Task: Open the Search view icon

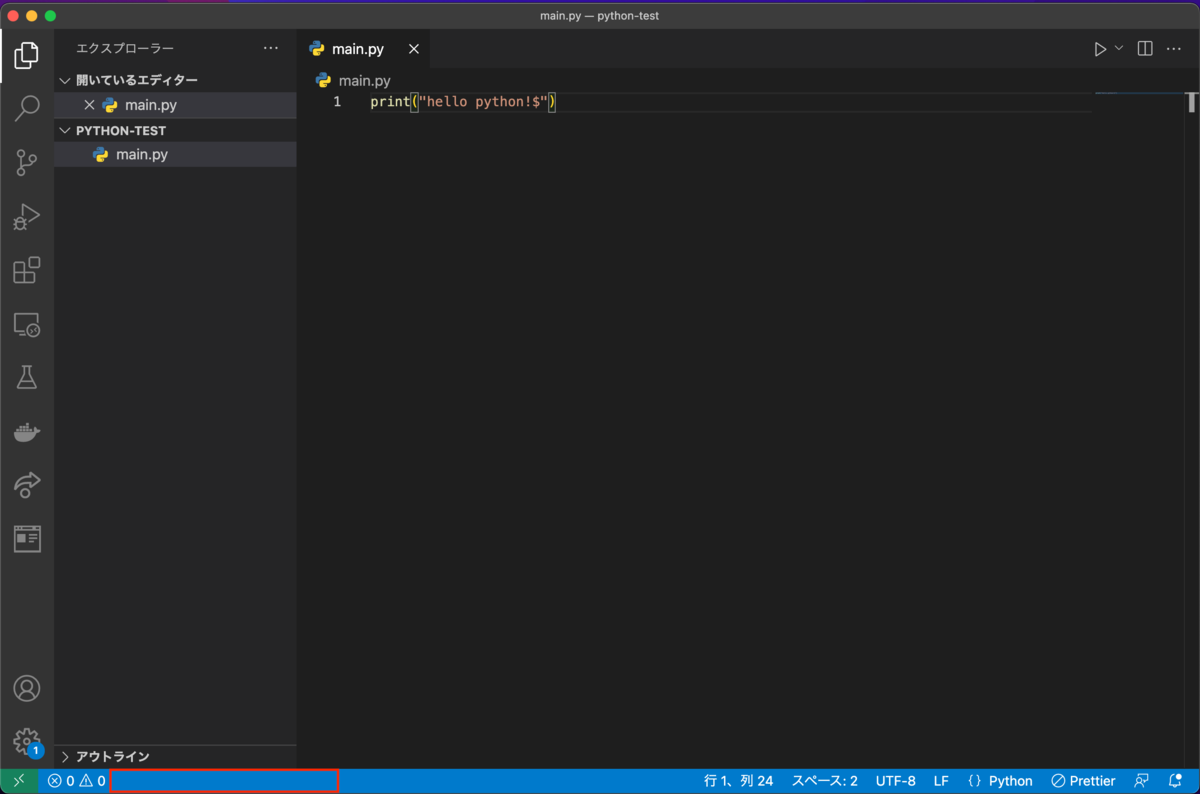Action: pyautogui.click(x=27, y=108)
